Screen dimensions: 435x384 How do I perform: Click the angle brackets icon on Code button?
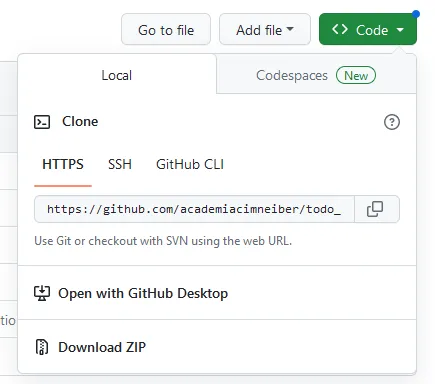click(340, 29)
